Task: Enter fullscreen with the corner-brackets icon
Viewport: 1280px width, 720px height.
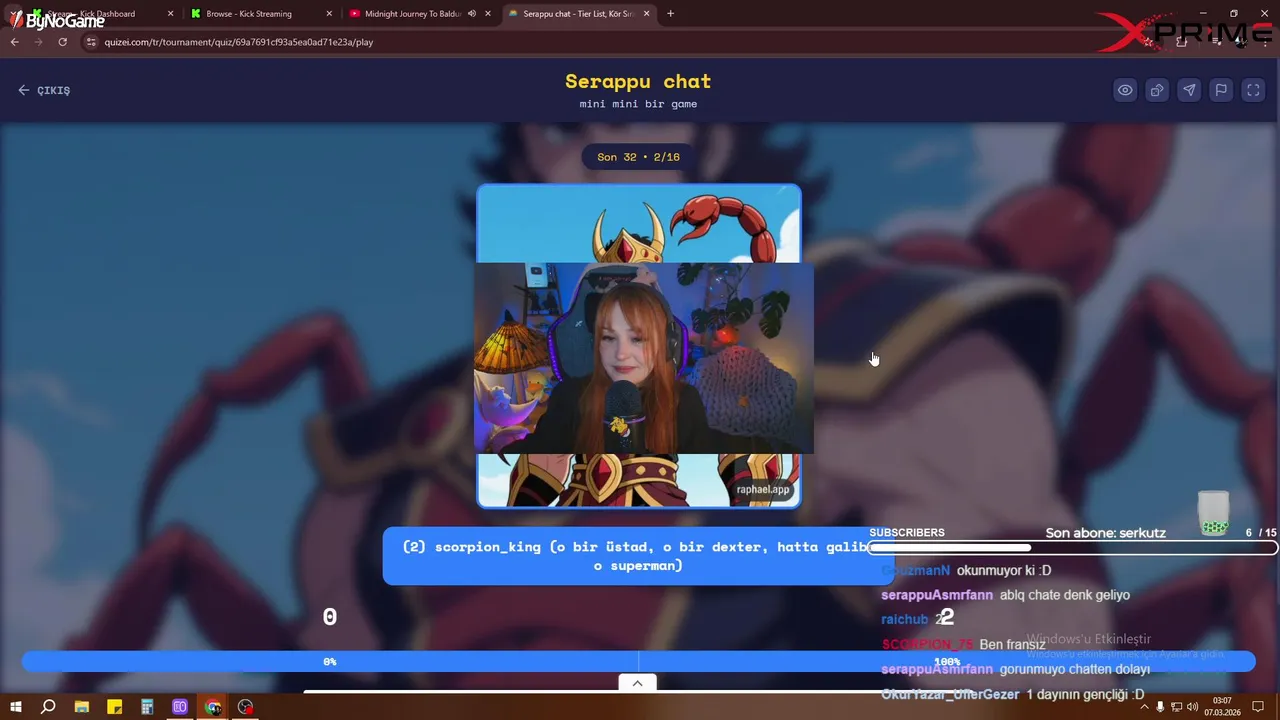Action: tap(1253, 90)
